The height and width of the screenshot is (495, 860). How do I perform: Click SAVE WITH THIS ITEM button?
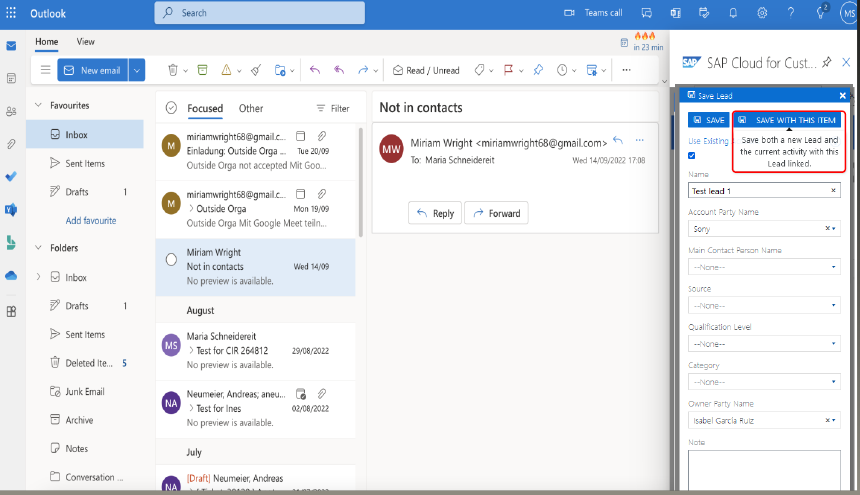click(x=787, y=120)
